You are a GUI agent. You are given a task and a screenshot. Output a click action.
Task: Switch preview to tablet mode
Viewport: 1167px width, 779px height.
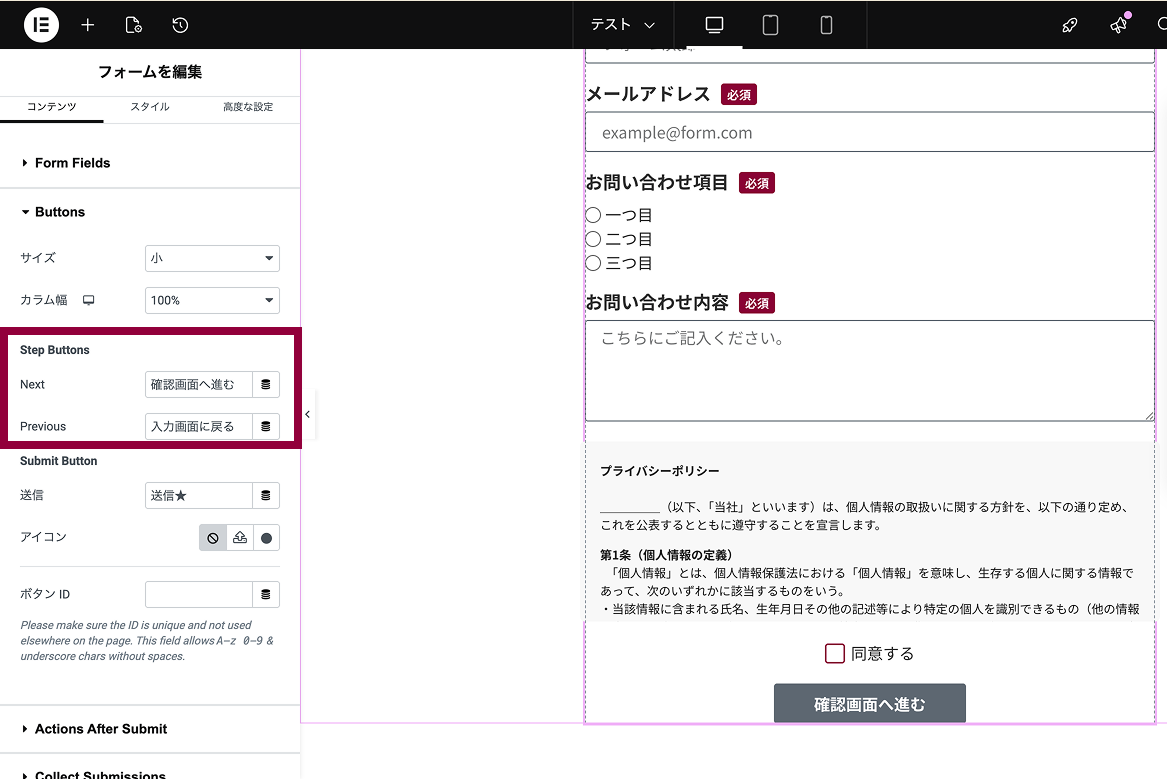click(770, 24)
